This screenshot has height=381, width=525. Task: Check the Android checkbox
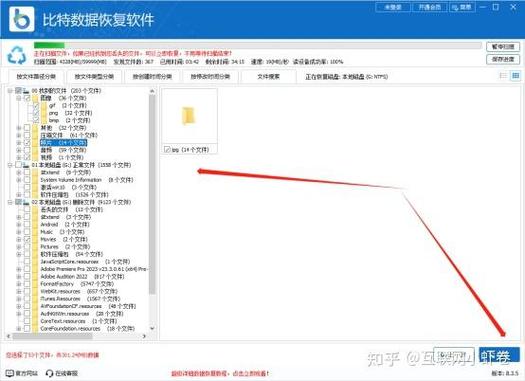(27, 224)
